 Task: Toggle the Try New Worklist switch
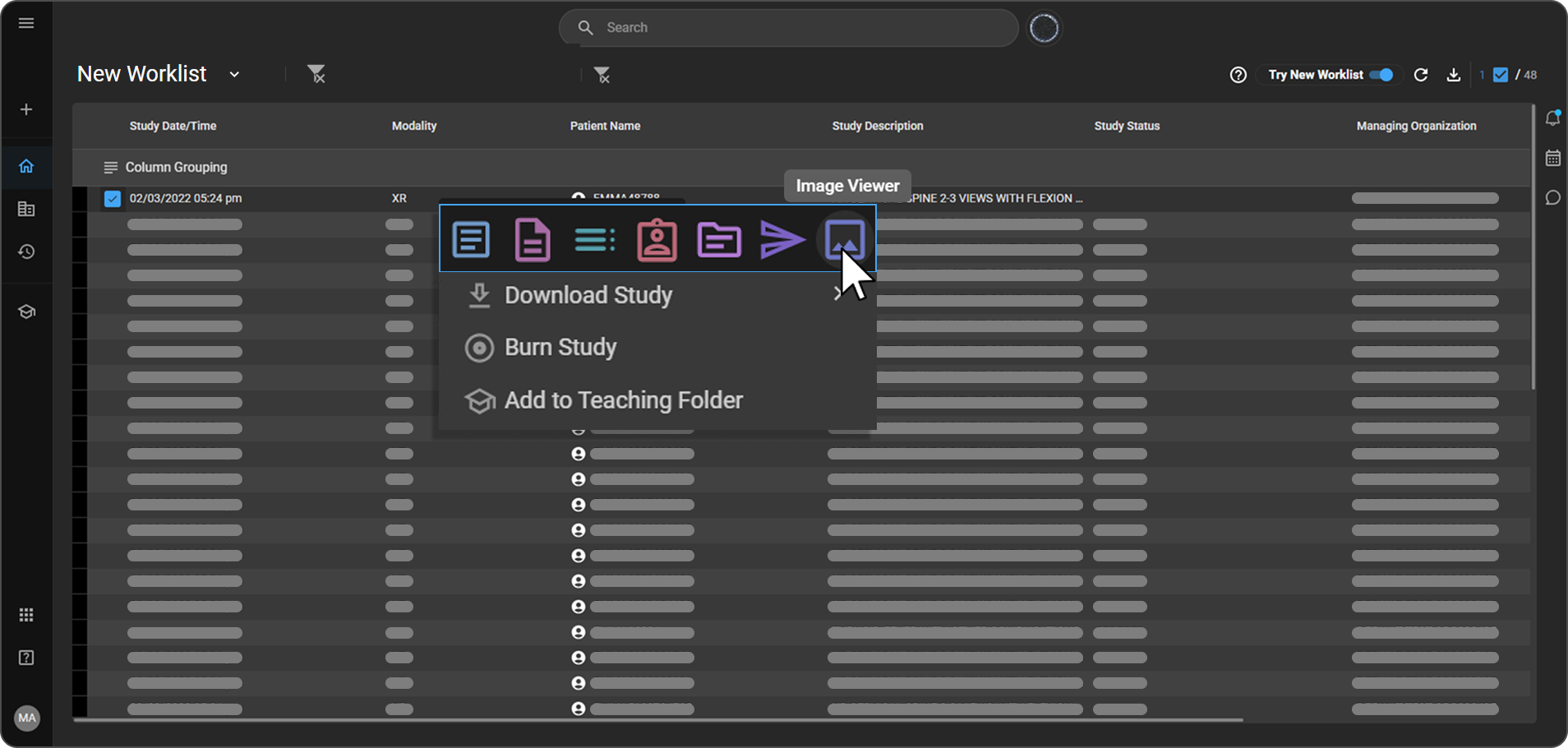(x=1382, y=75)
